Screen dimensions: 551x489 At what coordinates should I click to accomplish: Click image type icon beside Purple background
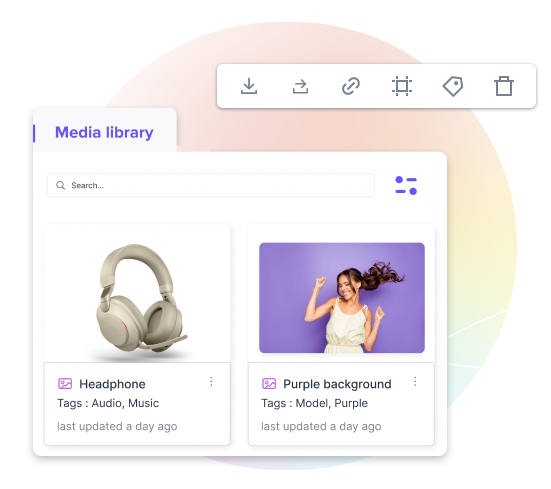269,384
